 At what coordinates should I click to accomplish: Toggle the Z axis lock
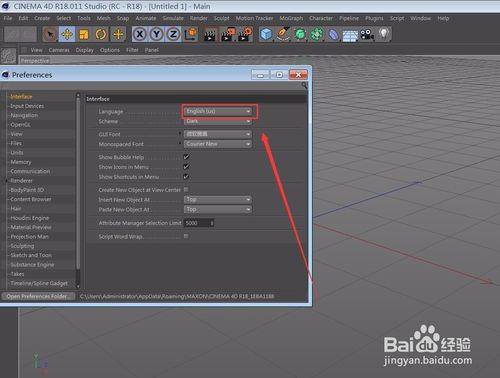pyautogui.click(x=173, y=34)
